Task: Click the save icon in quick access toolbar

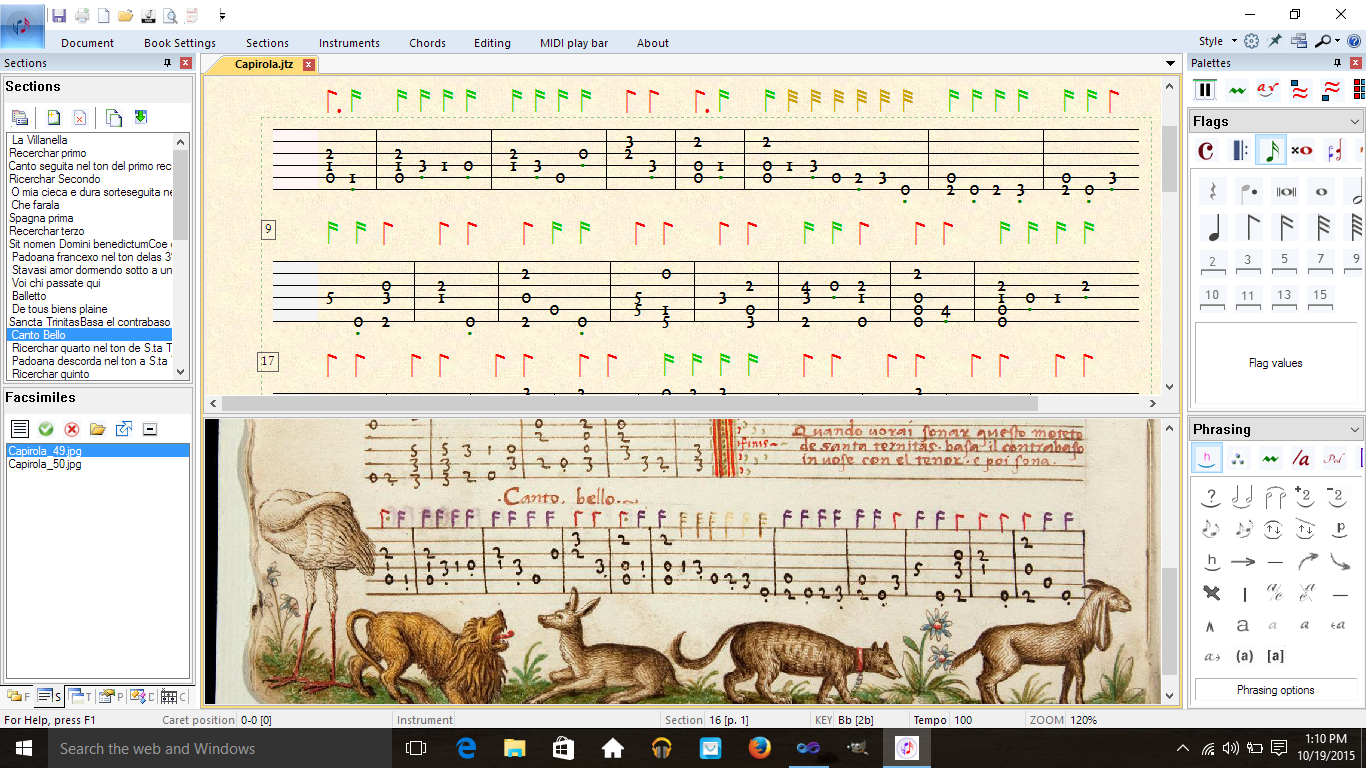Action: coord(59,15)
